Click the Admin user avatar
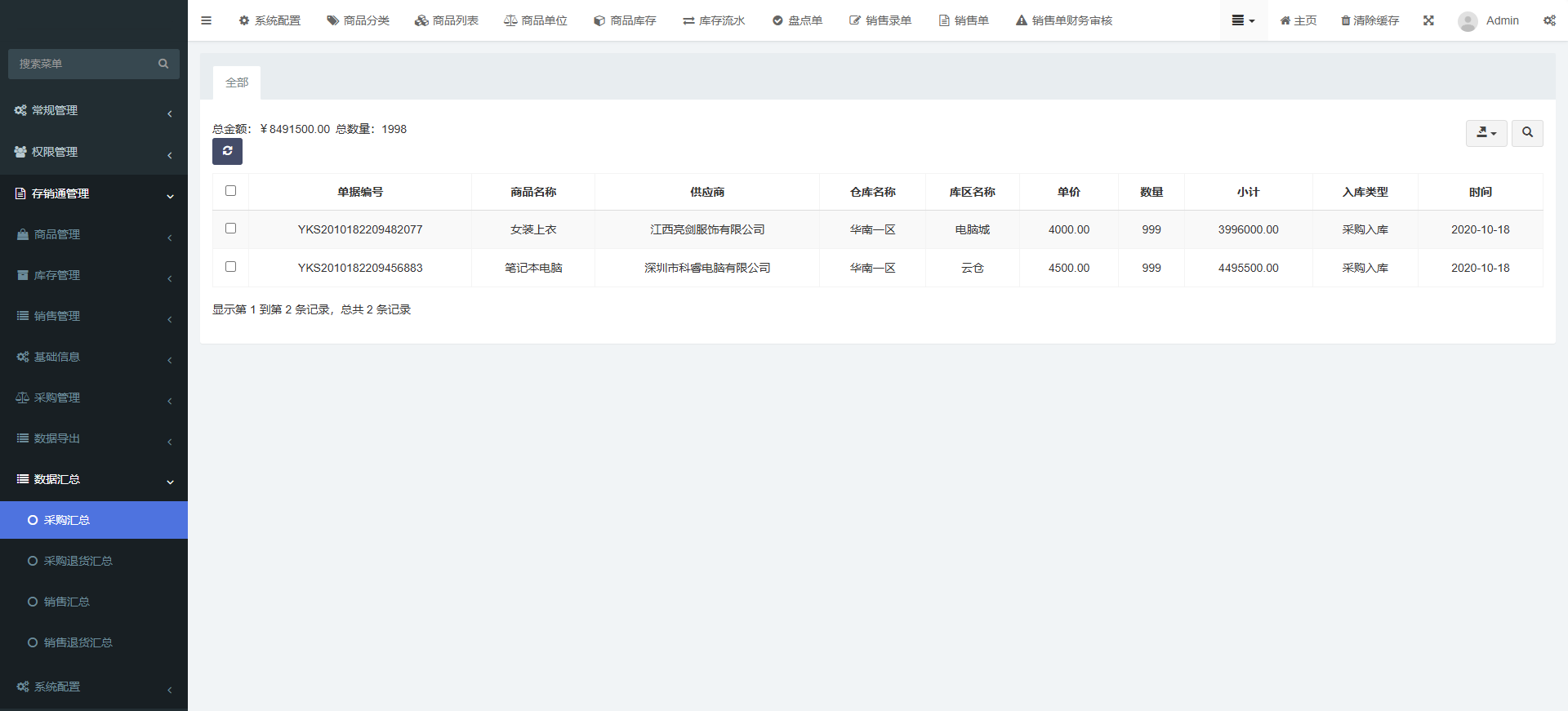The width and height of the screenshot is (1568, 711). 1468,21
